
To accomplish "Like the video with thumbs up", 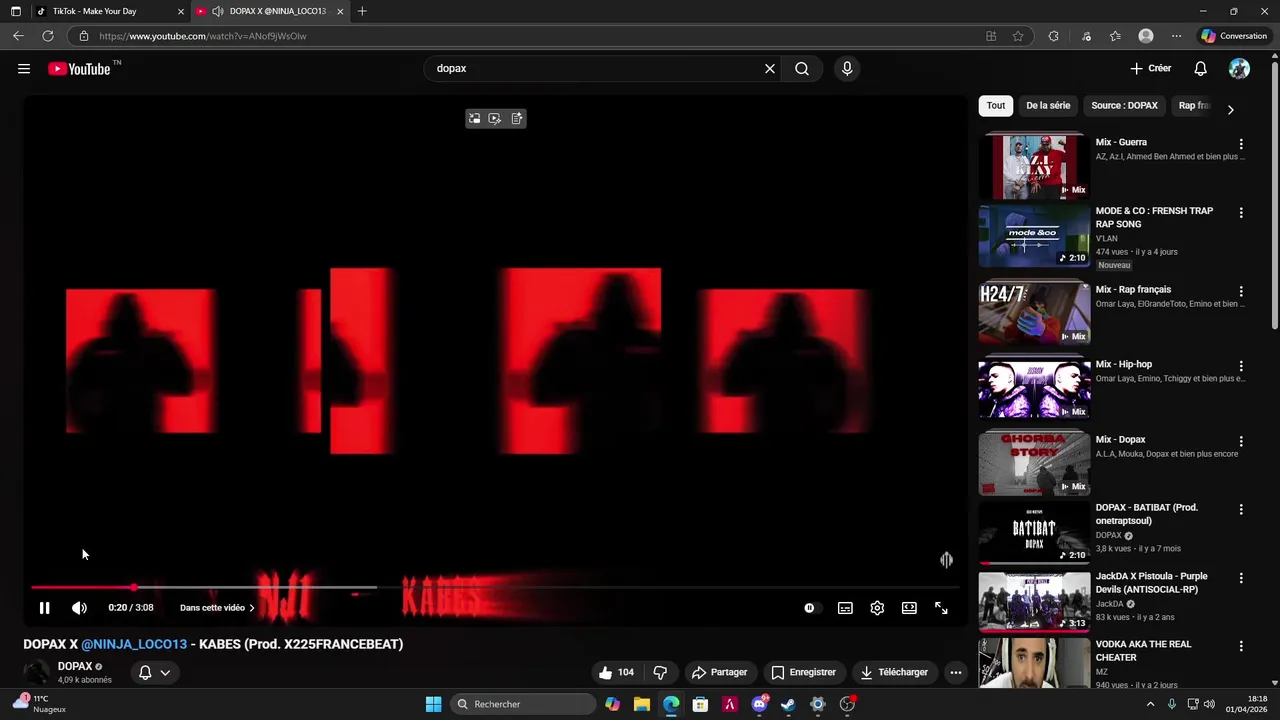I will (616, 673).
